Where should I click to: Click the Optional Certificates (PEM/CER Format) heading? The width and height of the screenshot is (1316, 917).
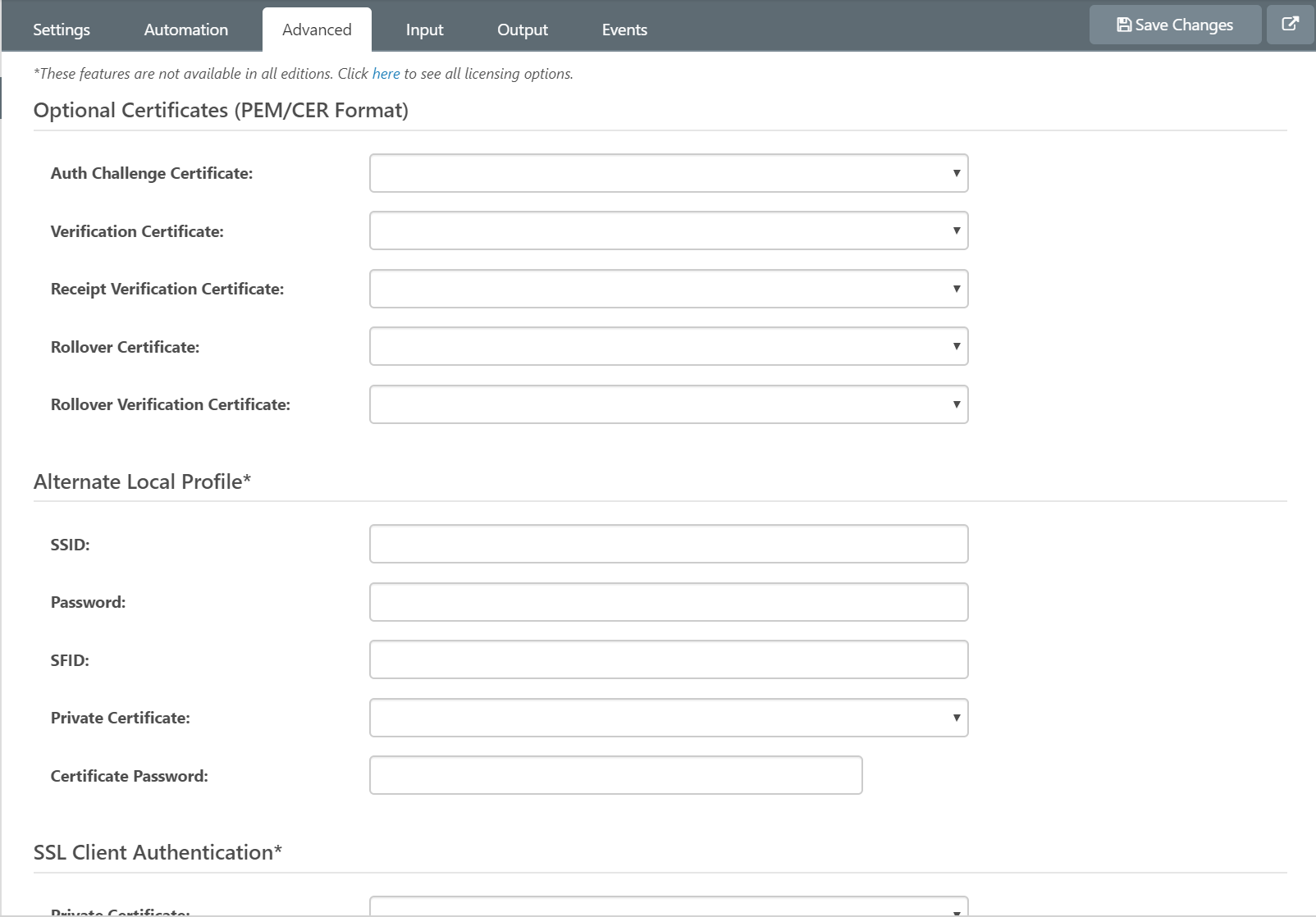pos(221,110)
